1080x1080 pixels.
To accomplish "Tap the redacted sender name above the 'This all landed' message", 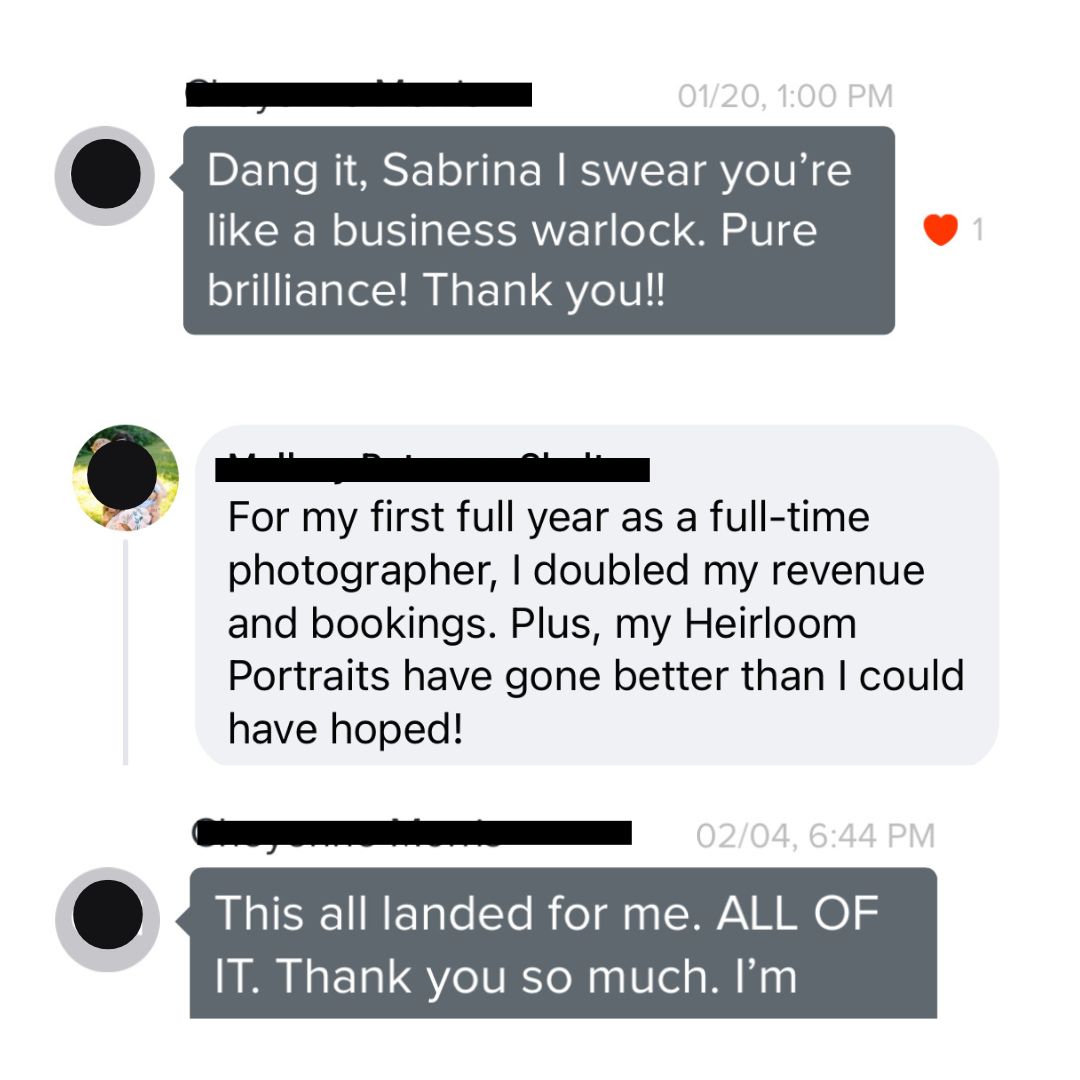I will pyautogui.click(x=412, y=831).
